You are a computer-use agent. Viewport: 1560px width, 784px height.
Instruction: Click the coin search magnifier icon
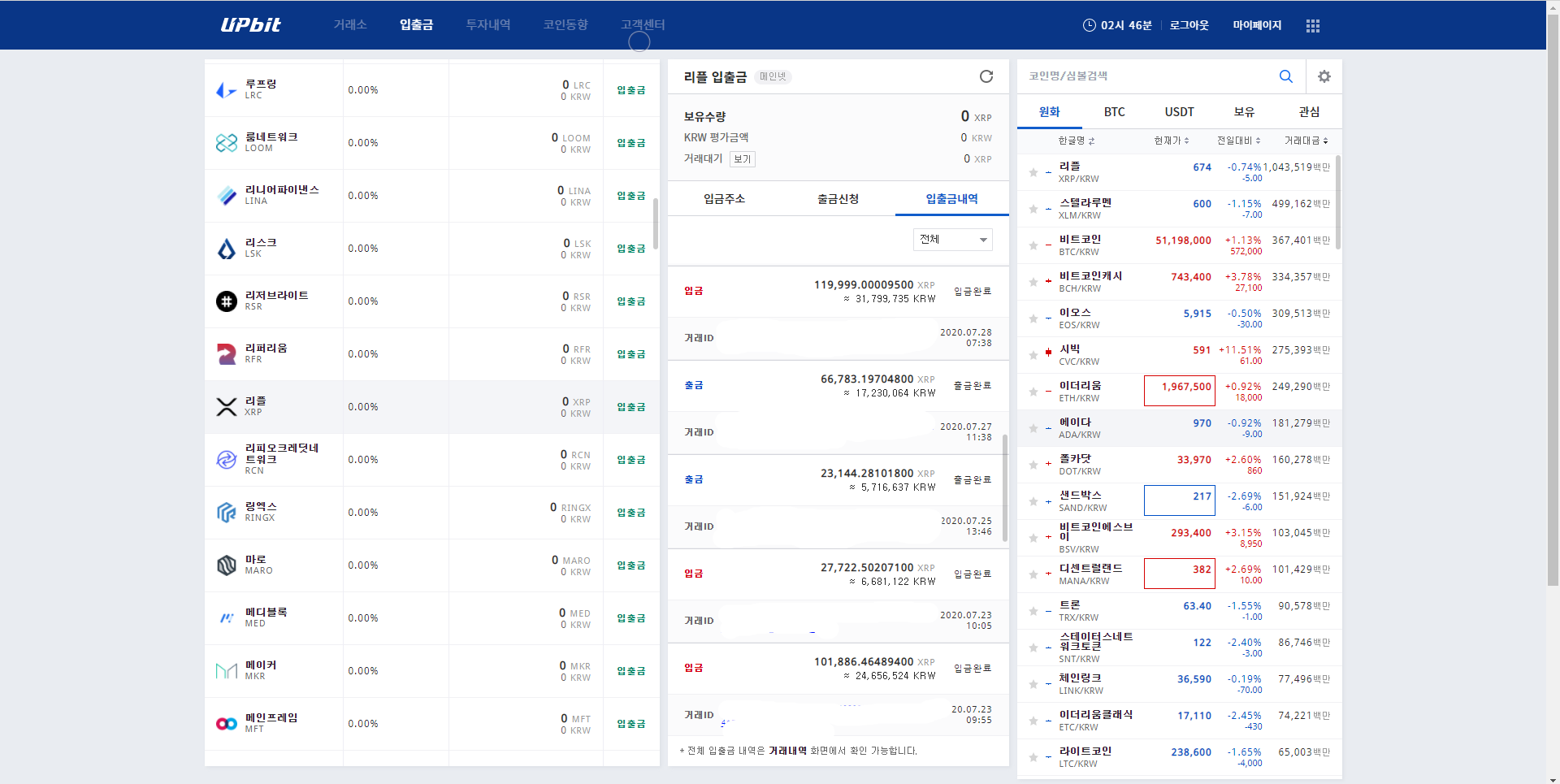point(1286,76)
